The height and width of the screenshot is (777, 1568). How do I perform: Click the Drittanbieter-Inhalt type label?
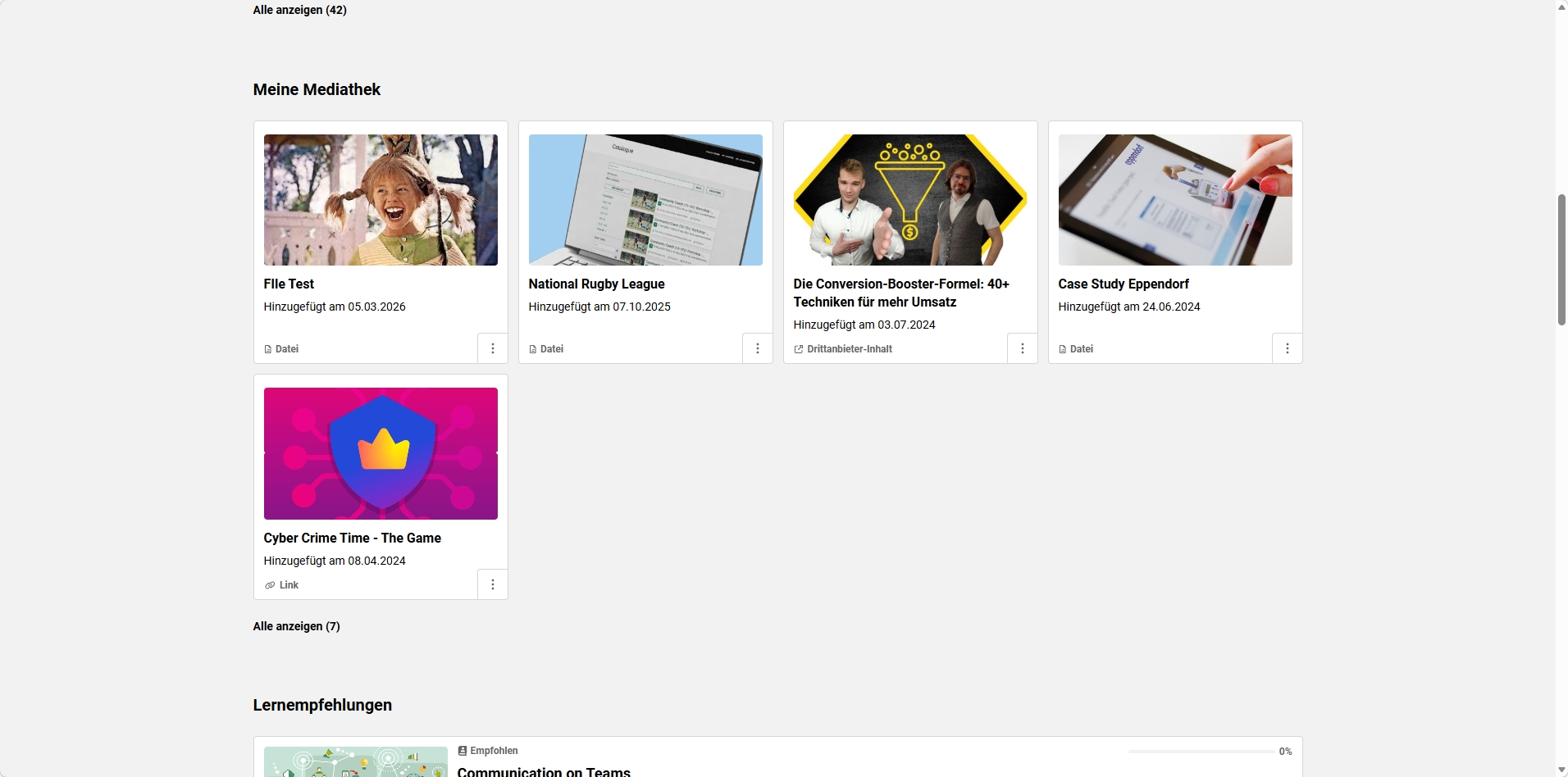click(x=850, y=349)
